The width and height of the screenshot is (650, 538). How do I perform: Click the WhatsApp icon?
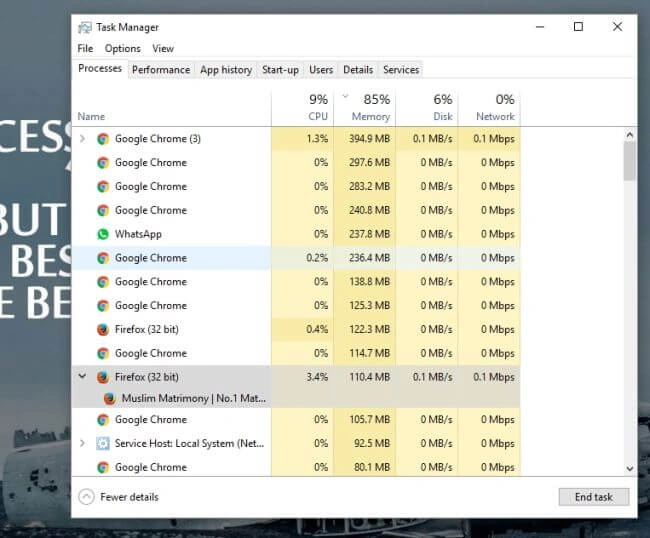pos(103,234)
